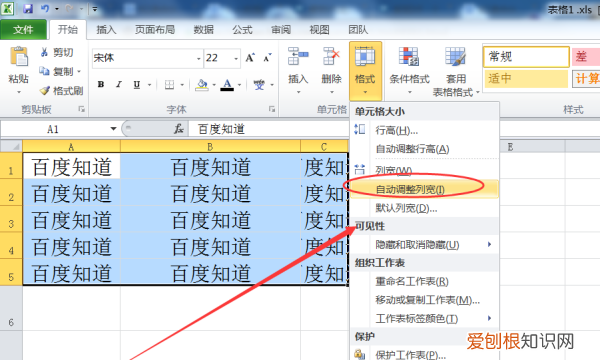Open the Name Box dropdown arrow
Image resolution: width=600 pixels, height=360 pixels.
coord(113,129)
